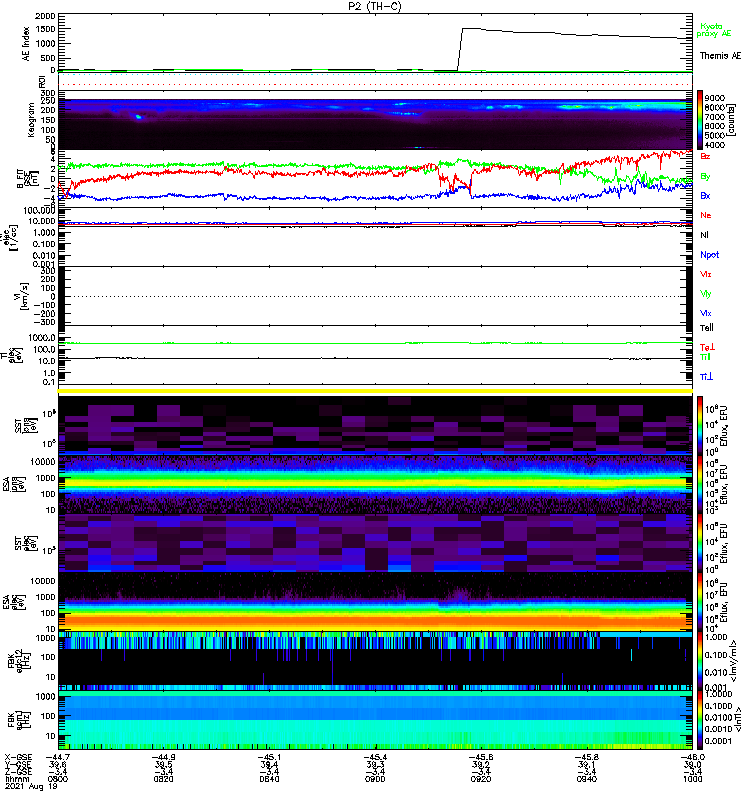Screen dimensions: 750x800
Task: Select the black Ni density legend label
Action: click(704, 235)
